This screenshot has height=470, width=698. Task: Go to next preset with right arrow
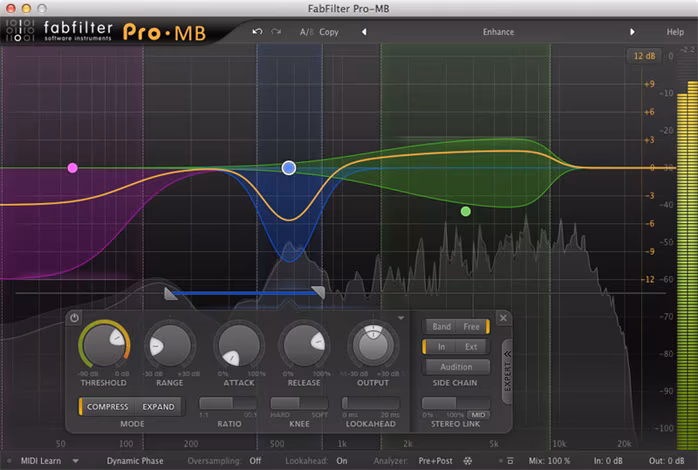pos(632,32)
